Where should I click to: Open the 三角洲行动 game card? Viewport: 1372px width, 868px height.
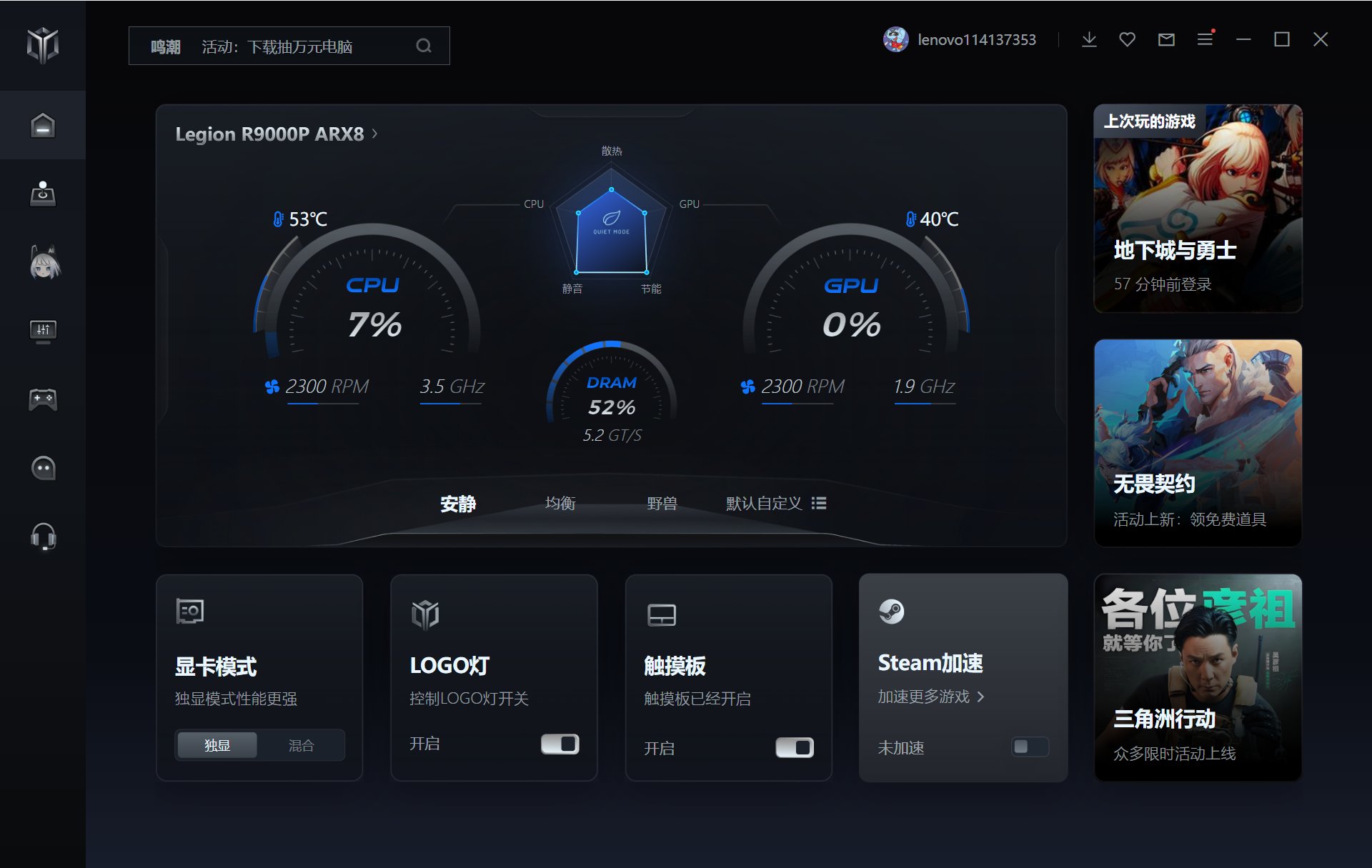tap(1198, 677)
